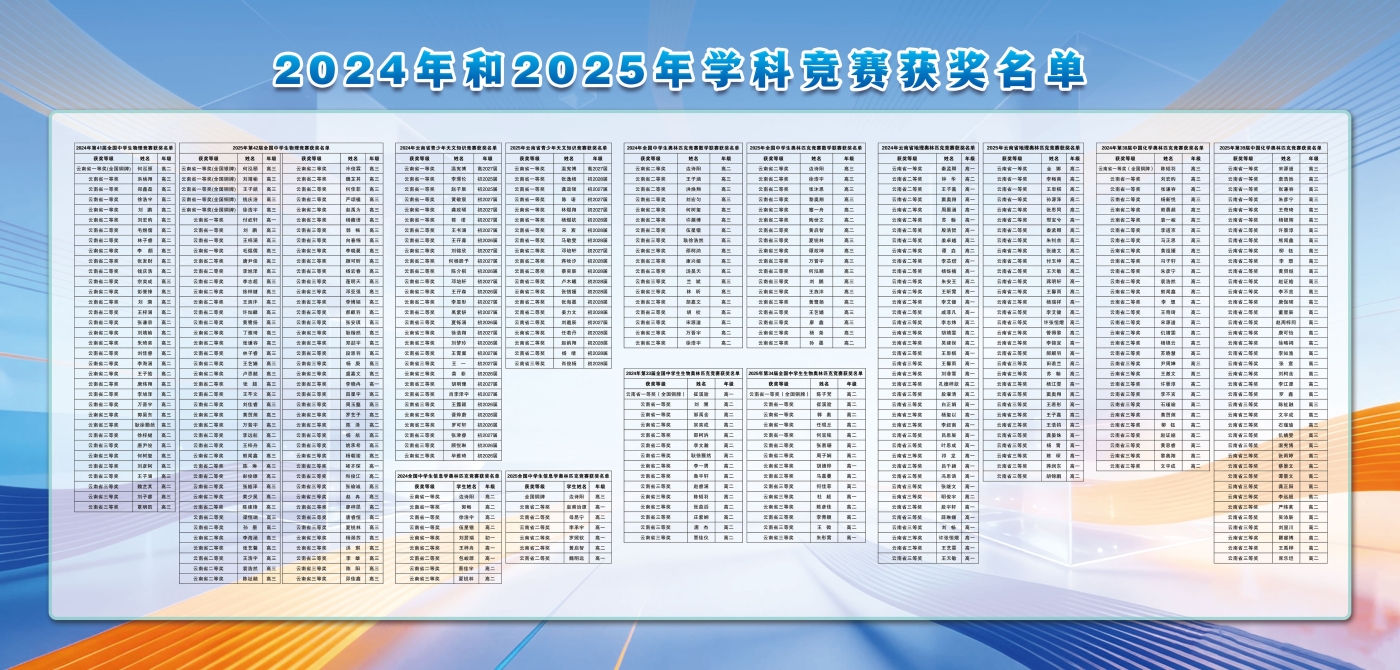Select the heading "2025年第39届中国化学奥林匹克竞赛获奖名单"
The image size is (1400, 670).
tap(1270, 147)
